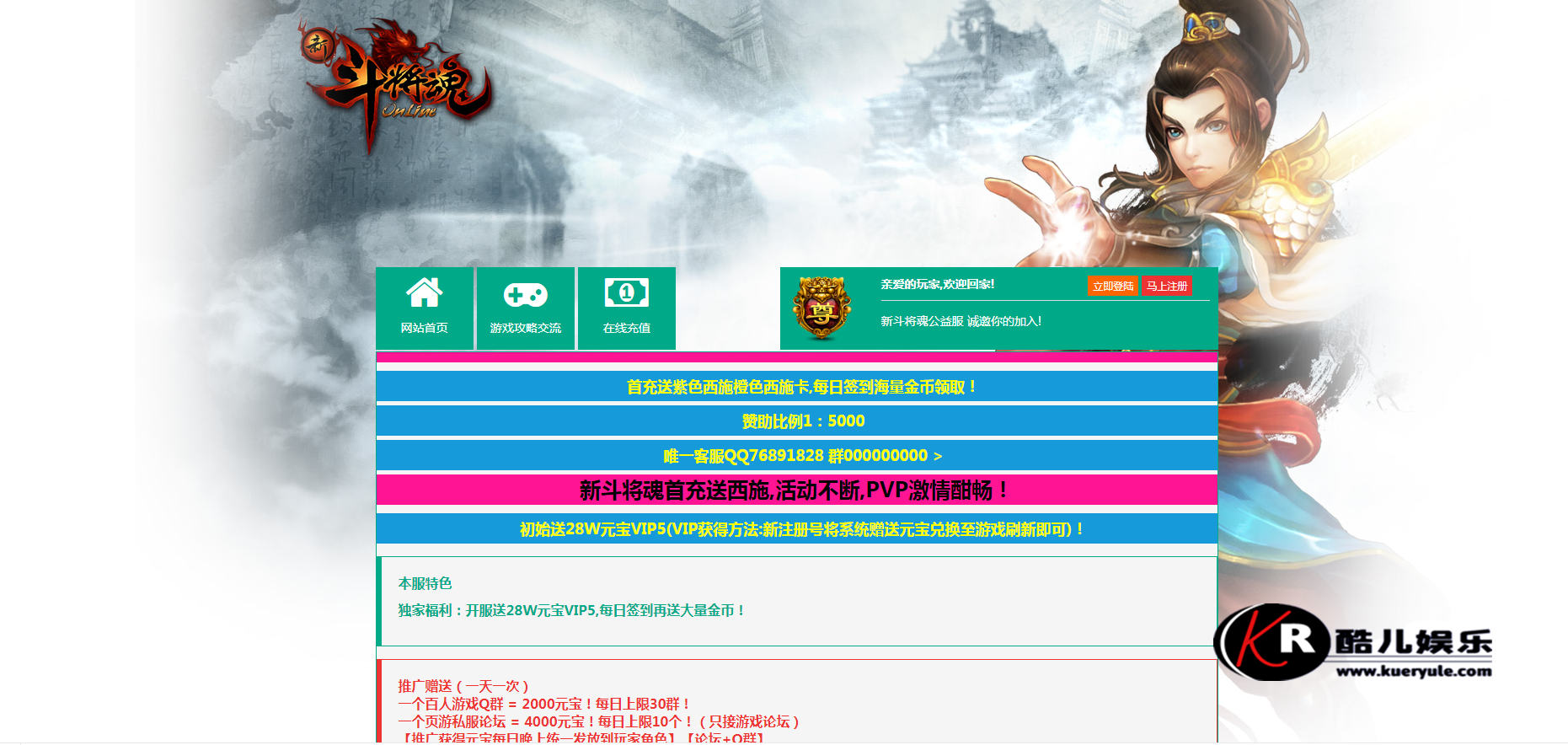Select the 在线充值 menu label
This screenshot has height=745, width=1568.
pyautogui.click(x=626, y=328)
